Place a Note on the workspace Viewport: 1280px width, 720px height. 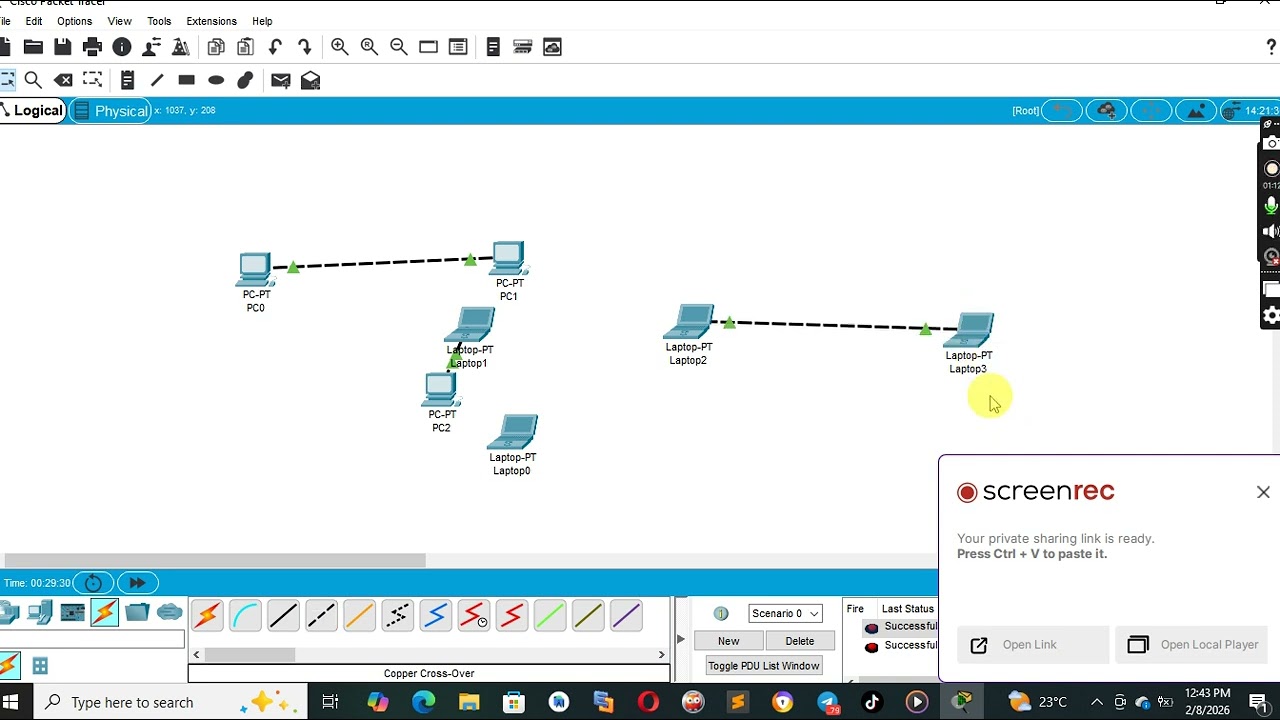click(x=127, y=80)
